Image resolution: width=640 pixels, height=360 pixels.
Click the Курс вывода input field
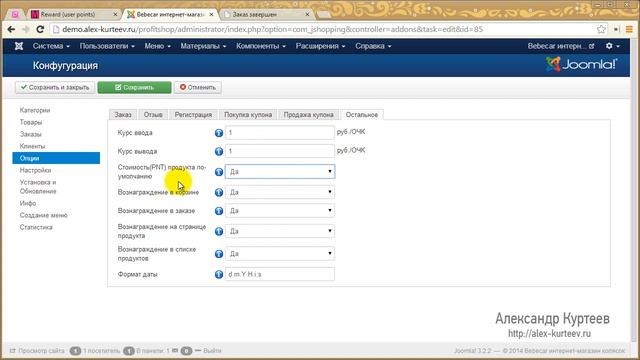click(x=280, y=151)
